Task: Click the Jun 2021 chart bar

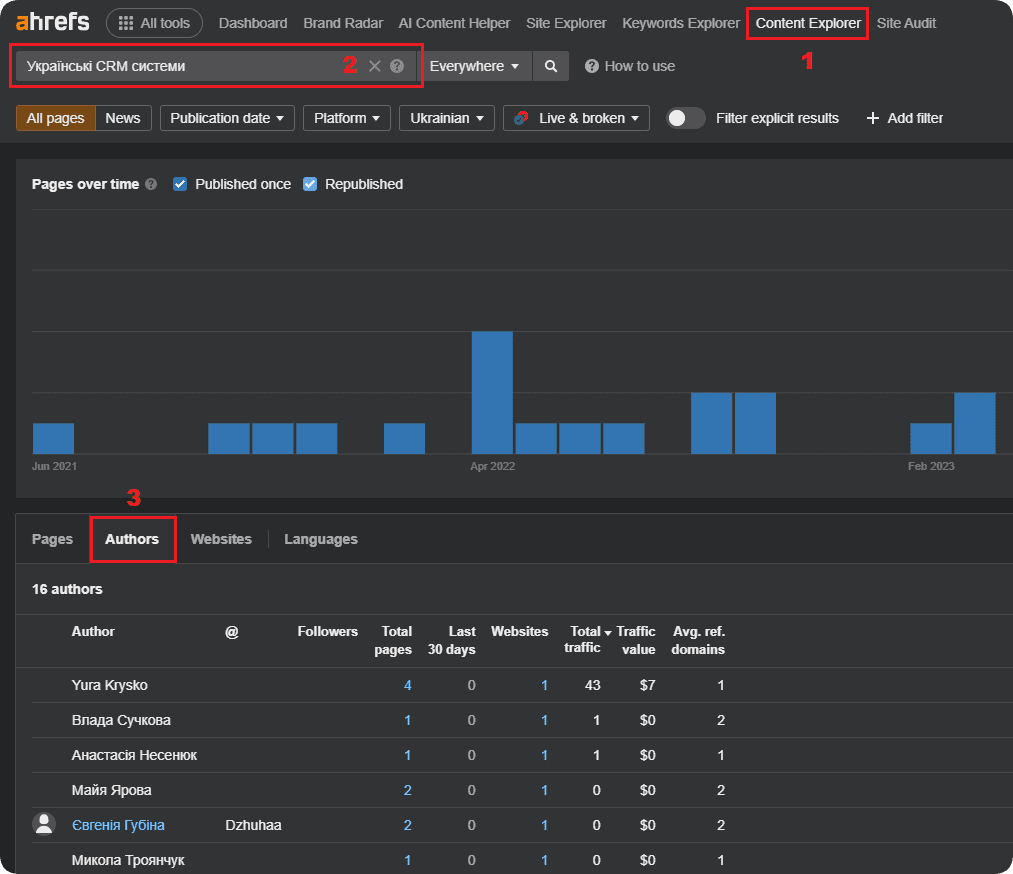Action: click(x=54, y=439)
